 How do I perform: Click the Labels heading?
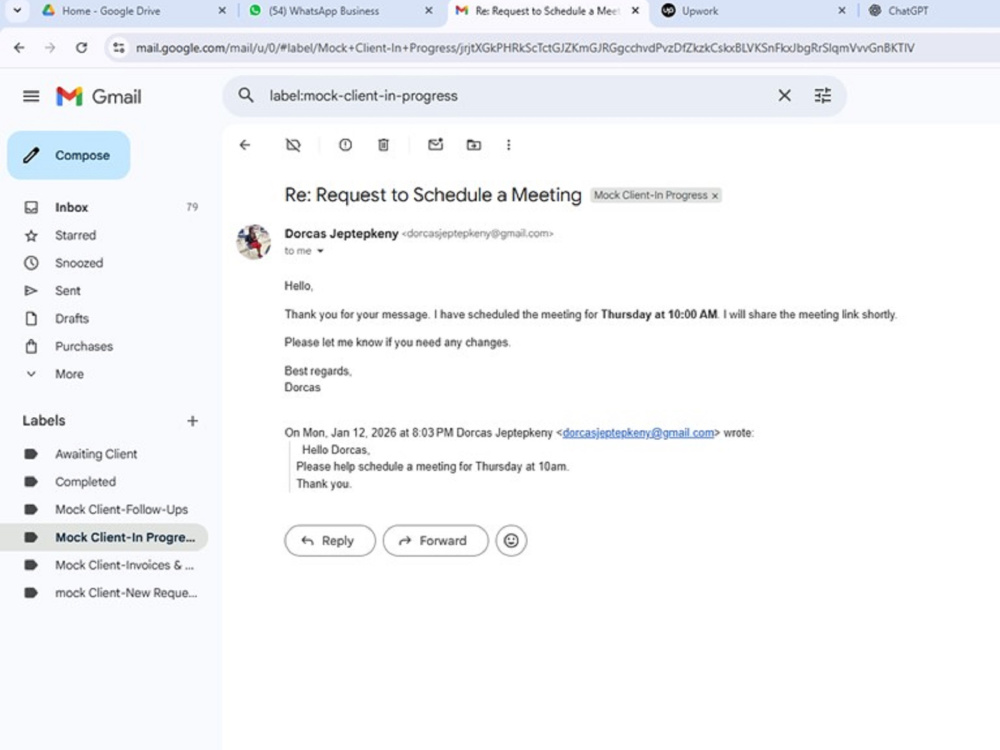click(x=44, y=421)
